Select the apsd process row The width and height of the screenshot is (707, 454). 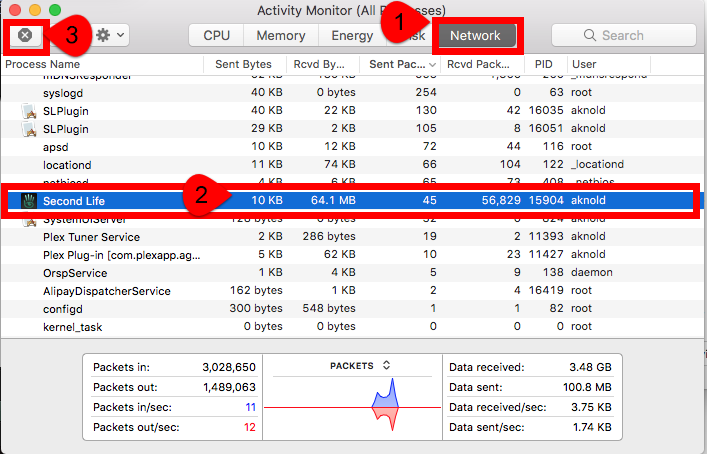pos(352,147)
